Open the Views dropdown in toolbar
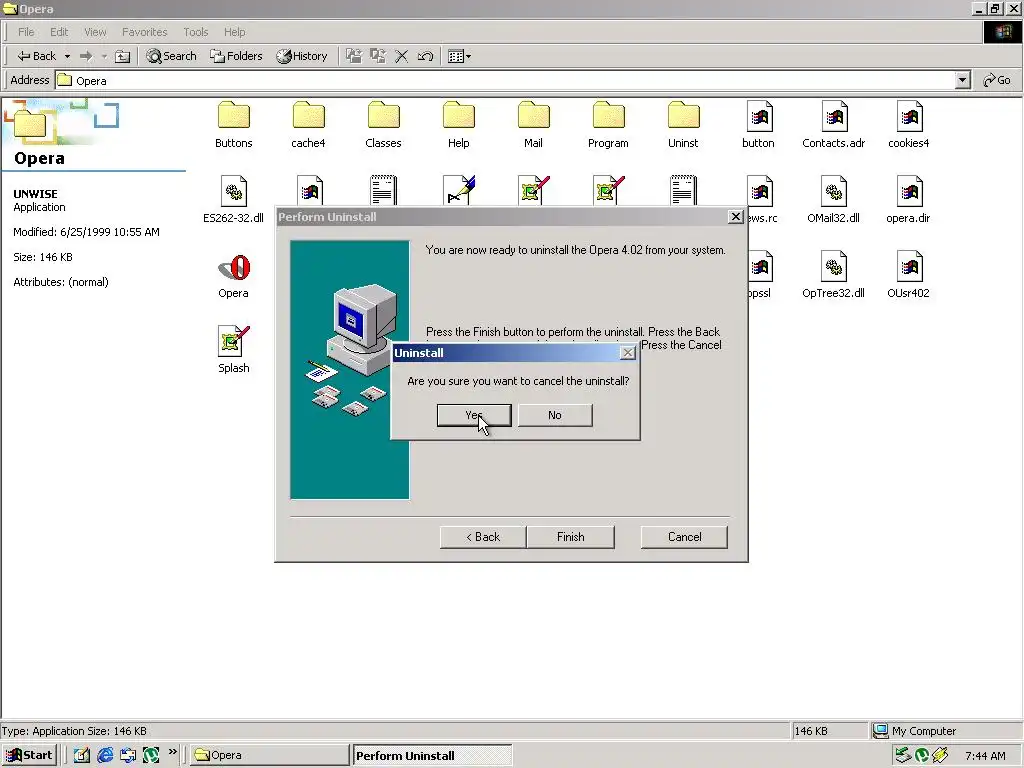The height and width of the screenshot is (768, 1024). (460, 56)
